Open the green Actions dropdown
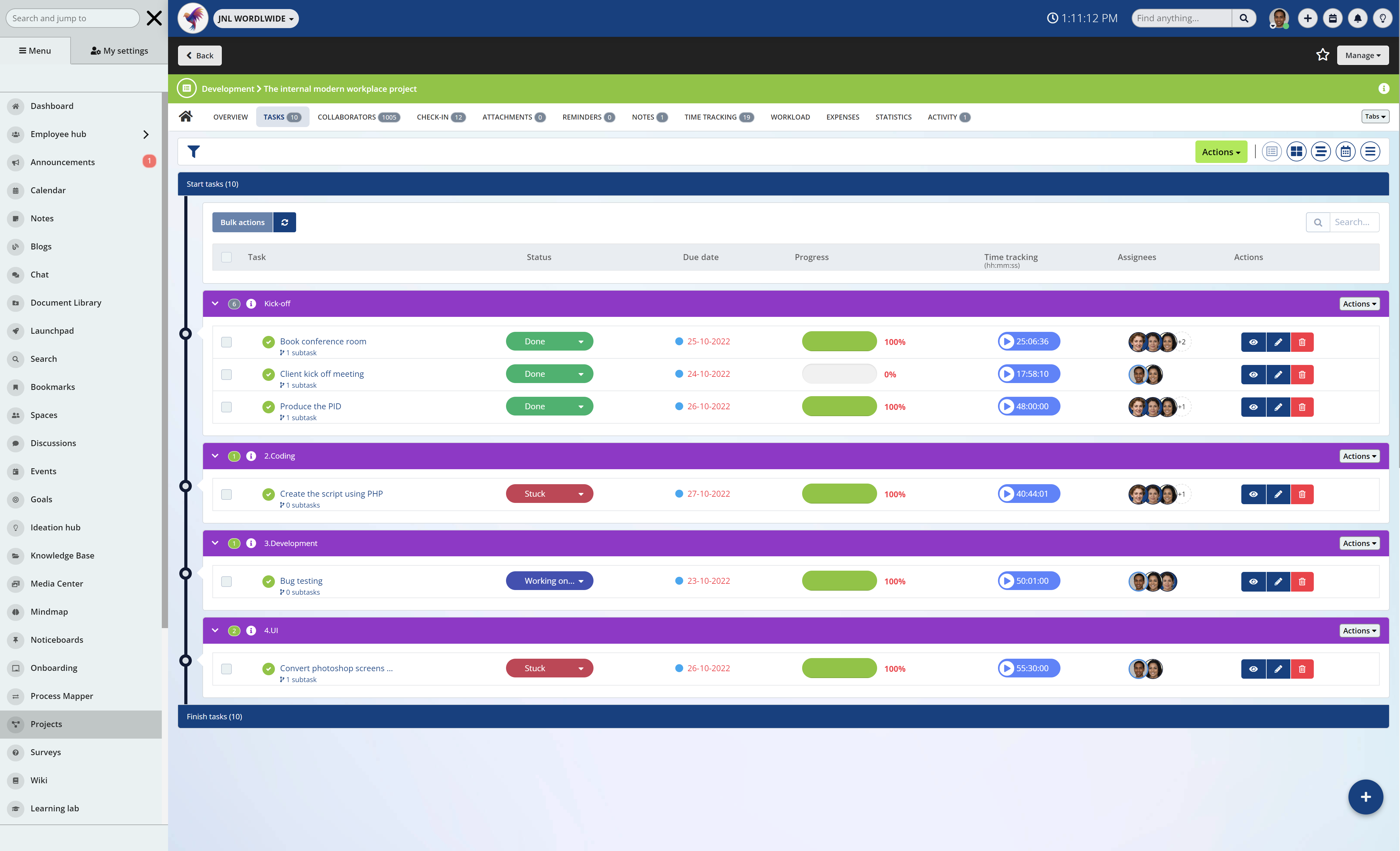 [1220, 152]
